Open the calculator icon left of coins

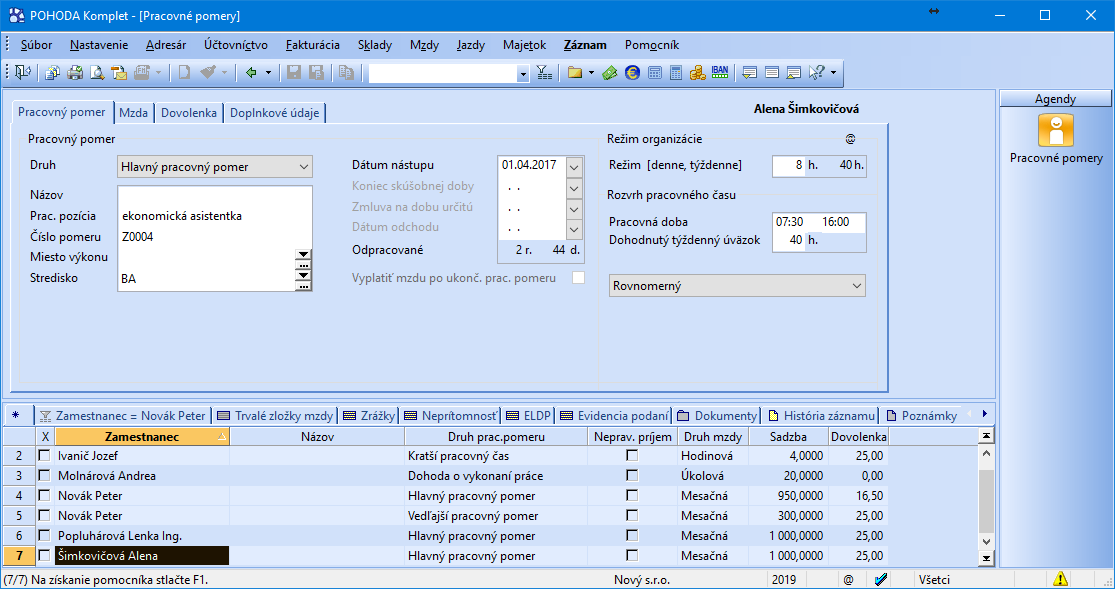tap(676, 73)
